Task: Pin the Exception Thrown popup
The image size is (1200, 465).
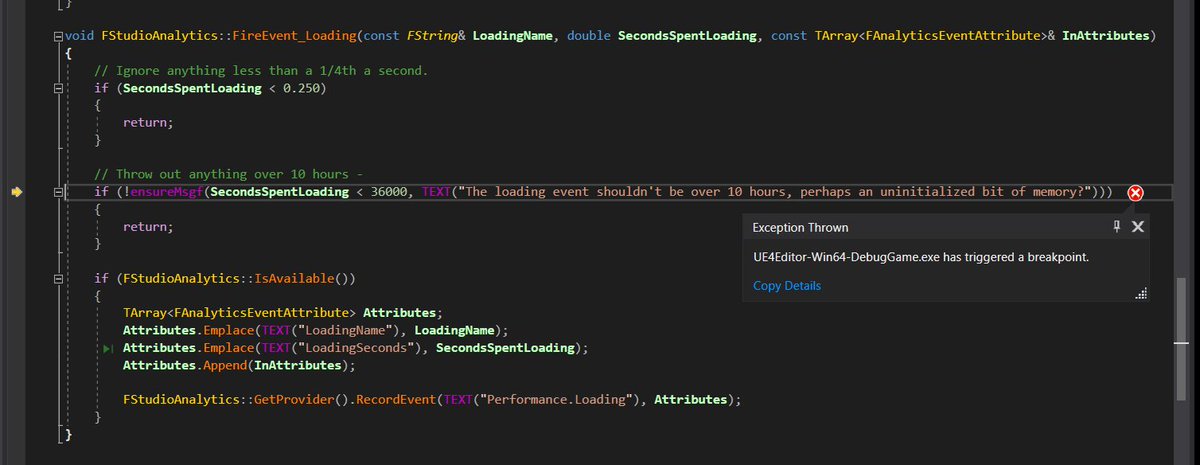Action: pyautogui.click(x=1117, y=228)
